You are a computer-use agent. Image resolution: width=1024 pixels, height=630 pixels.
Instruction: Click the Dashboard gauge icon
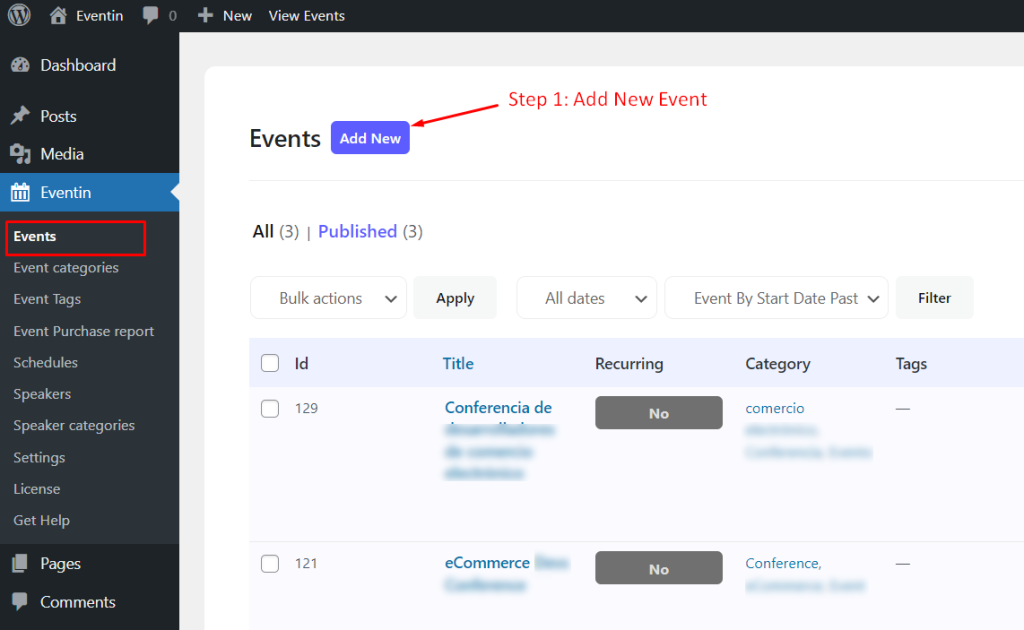coord(20,65)
